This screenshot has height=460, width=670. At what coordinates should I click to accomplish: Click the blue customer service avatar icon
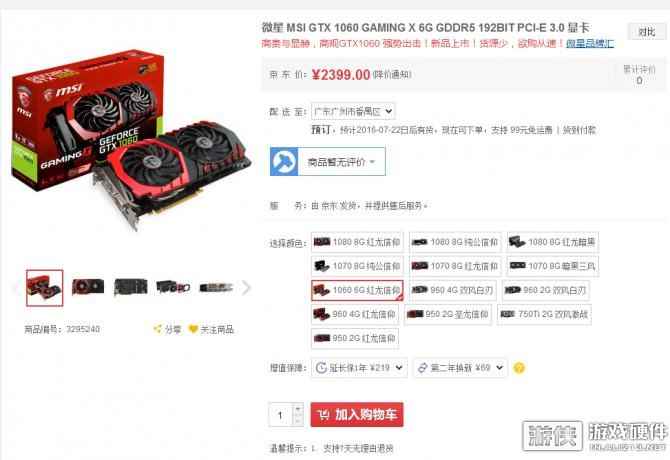tap(284, 161)
